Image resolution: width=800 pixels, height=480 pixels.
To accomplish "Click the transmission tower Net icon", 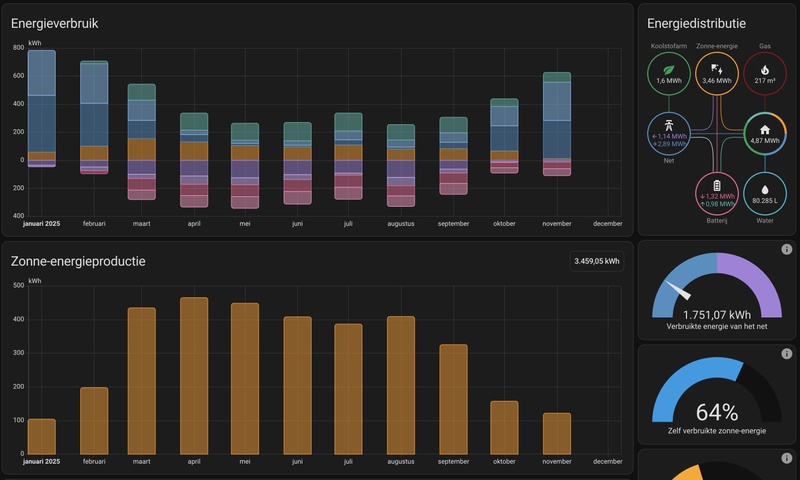I will point(668,125).
